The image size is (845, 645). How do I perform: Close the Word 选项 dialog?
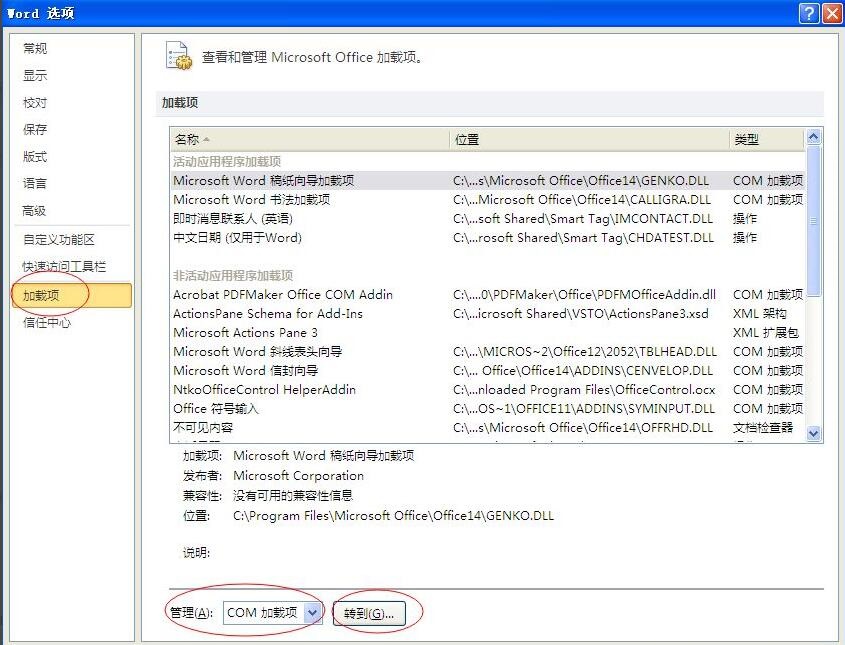[832, 13]
